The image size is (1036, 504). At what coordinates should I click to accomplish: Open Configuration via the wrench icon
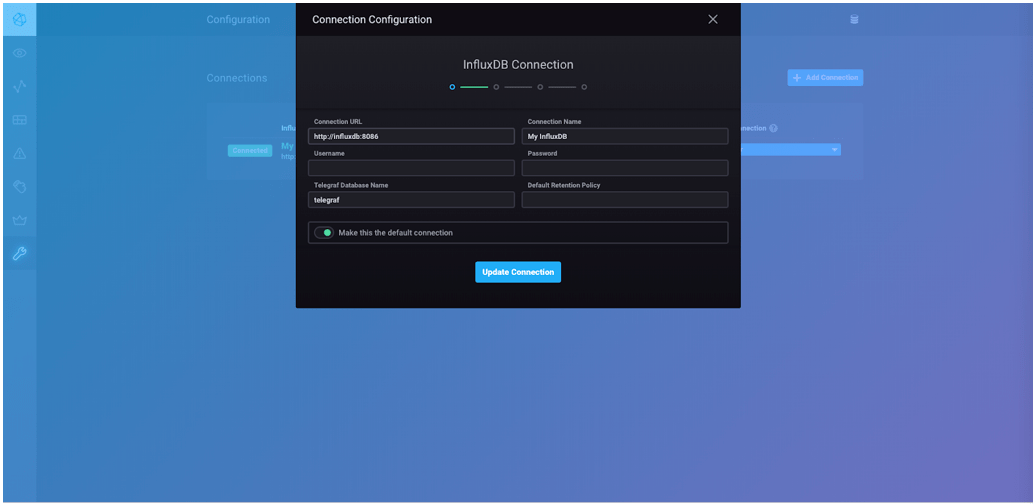point(20,254)
